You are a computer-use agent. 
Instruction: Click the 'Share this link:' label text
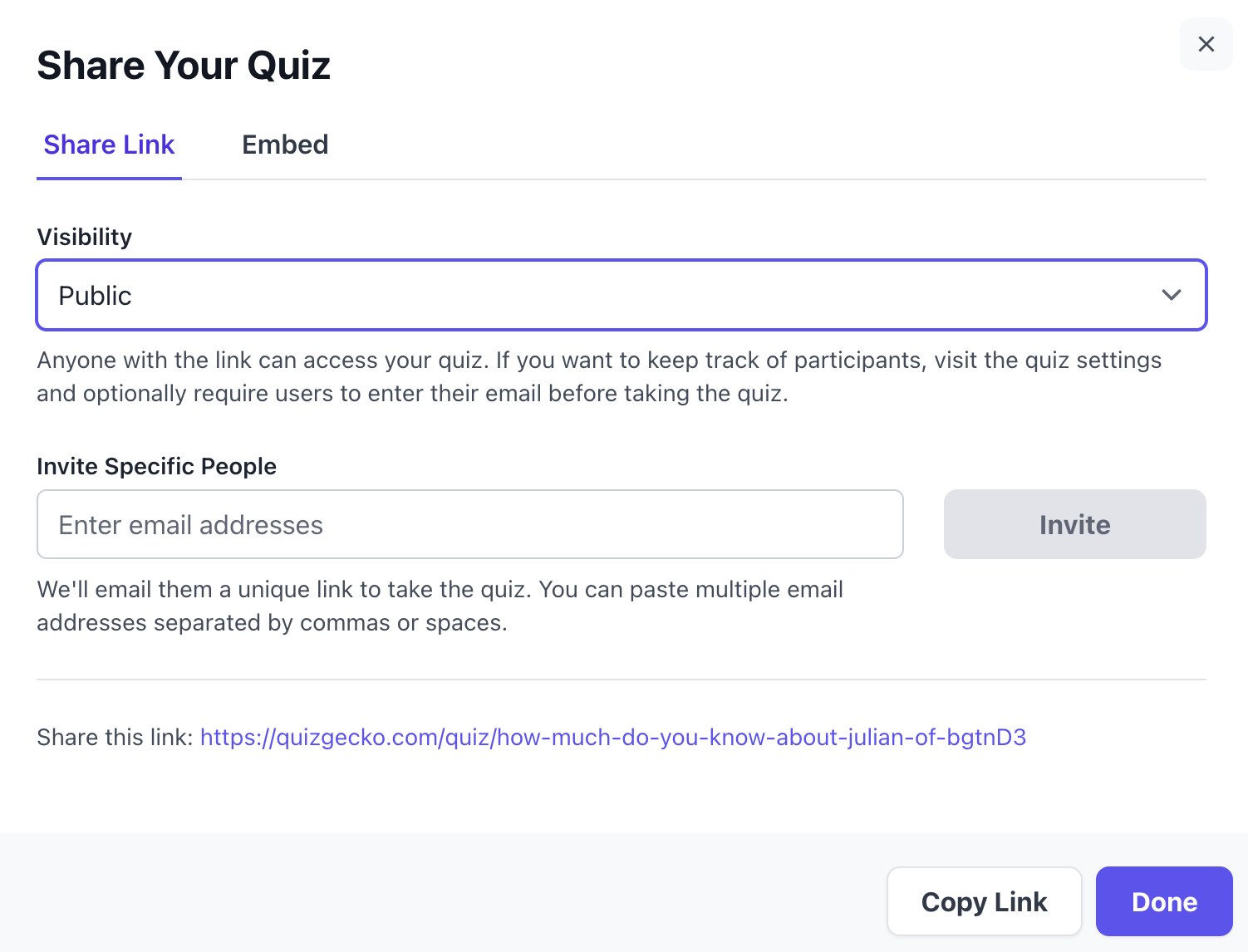pos(115,737)
